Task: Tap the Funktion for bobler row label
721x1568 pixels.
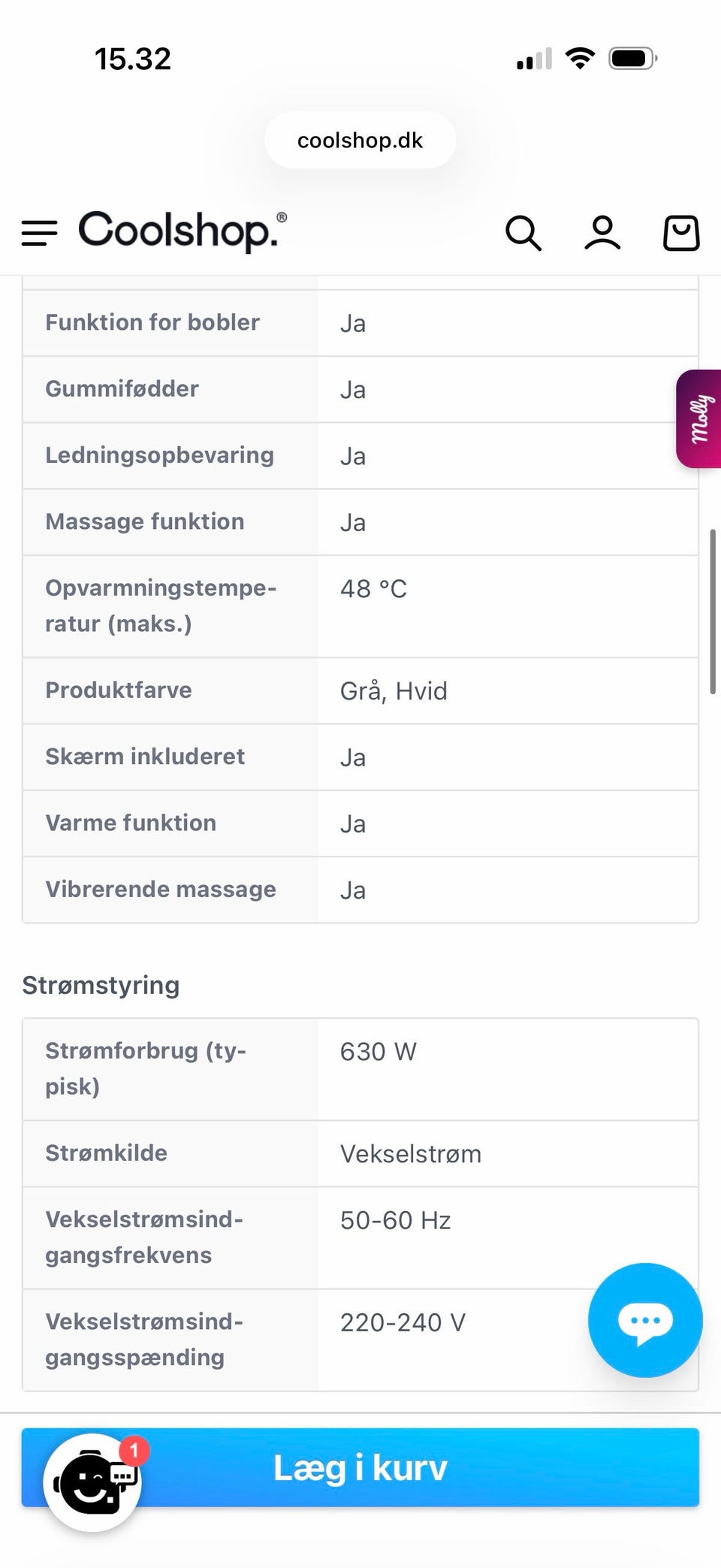Action: (x=152, y=322)
